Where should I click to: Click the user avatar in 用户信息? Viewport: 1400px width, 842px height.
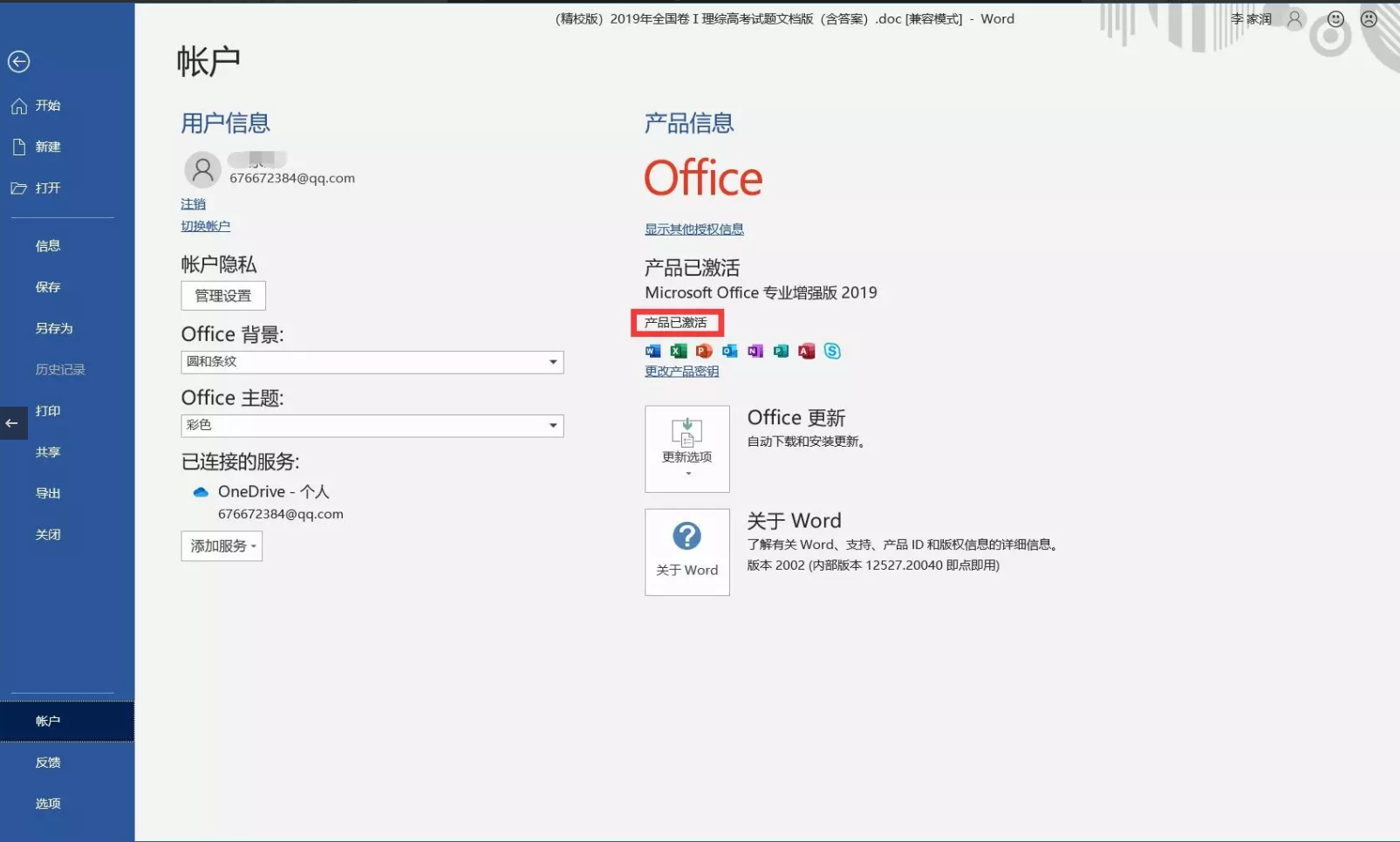pos(202,169)
